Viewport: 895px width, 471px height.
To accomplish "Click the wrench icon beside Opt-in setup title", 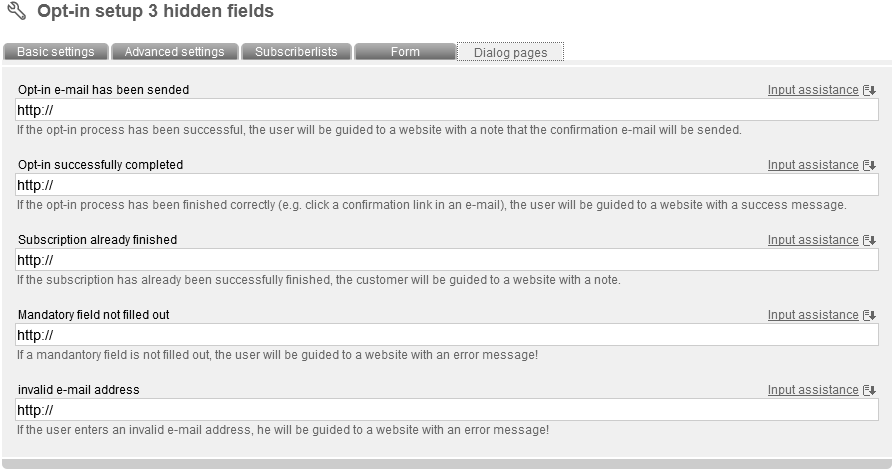I will click(16, 12).
